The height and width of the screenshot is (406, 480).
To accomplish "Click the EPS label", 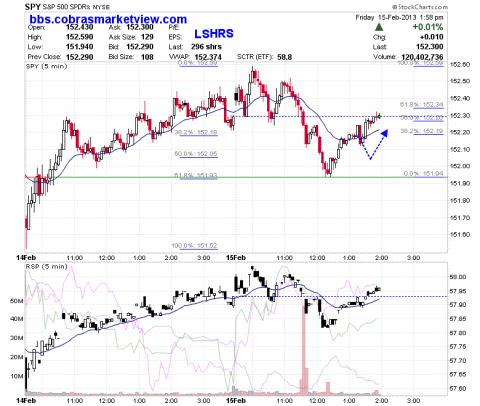I will (x=175, y=37).
